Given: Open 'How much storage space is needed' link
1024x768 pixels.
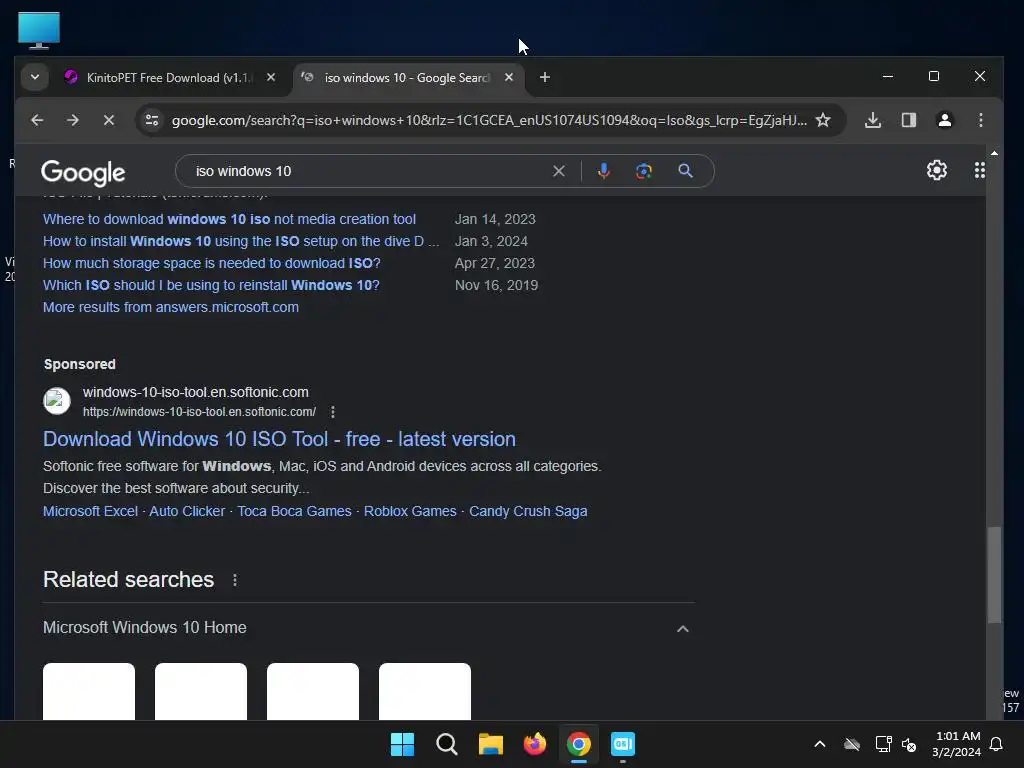Looking at the screenshot, I should (212, 263).
